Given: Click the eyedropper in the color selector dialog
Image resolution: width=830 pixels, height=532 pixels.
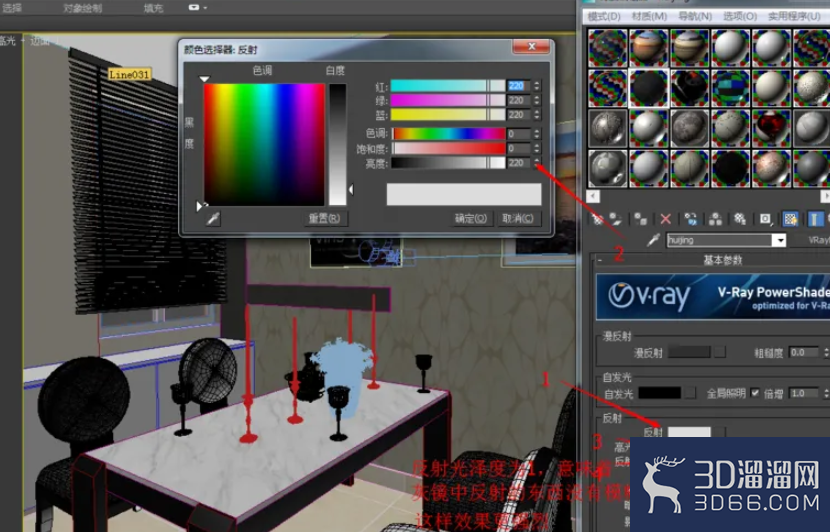Looking at the screenshot, I should point(213,218).
